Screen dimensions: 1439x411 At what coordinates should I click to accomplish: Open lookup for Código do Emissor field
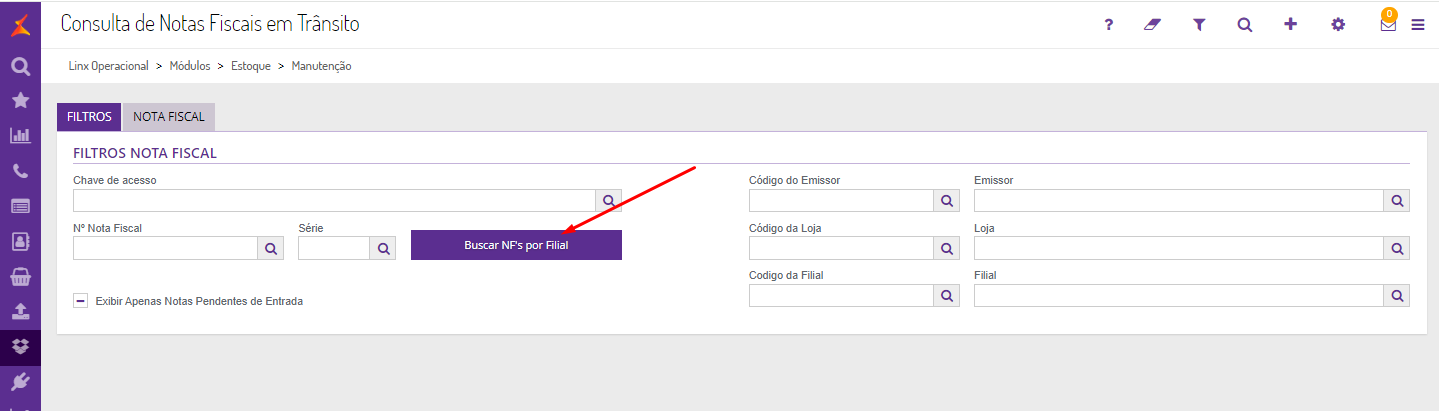[947, 200]
